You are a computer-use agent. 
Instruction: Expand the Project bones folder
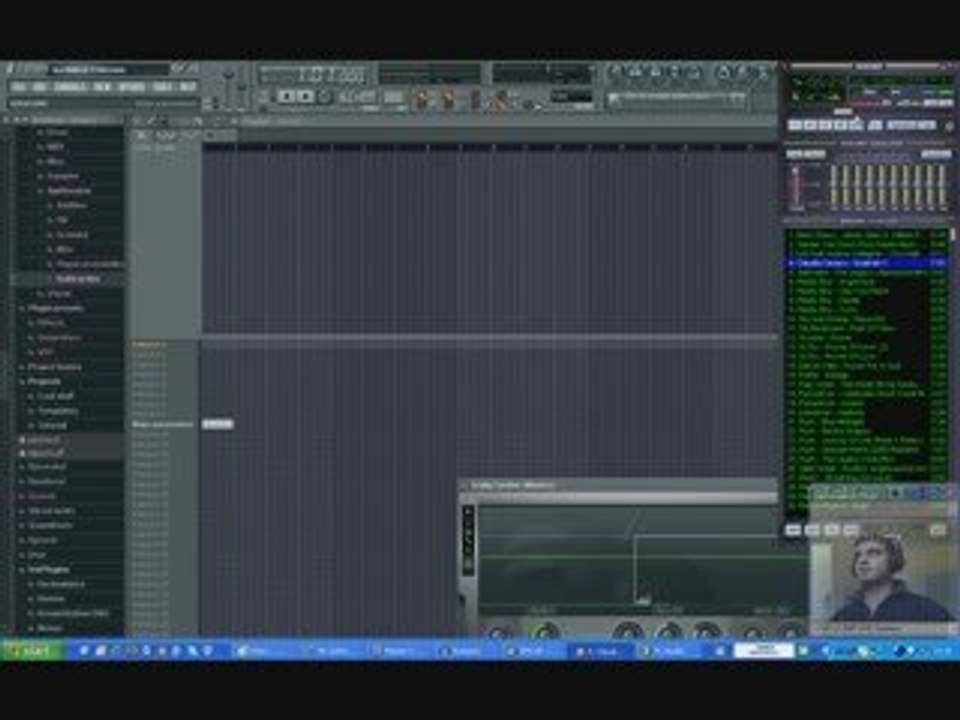pyautogui.click(x=54, y=367)
